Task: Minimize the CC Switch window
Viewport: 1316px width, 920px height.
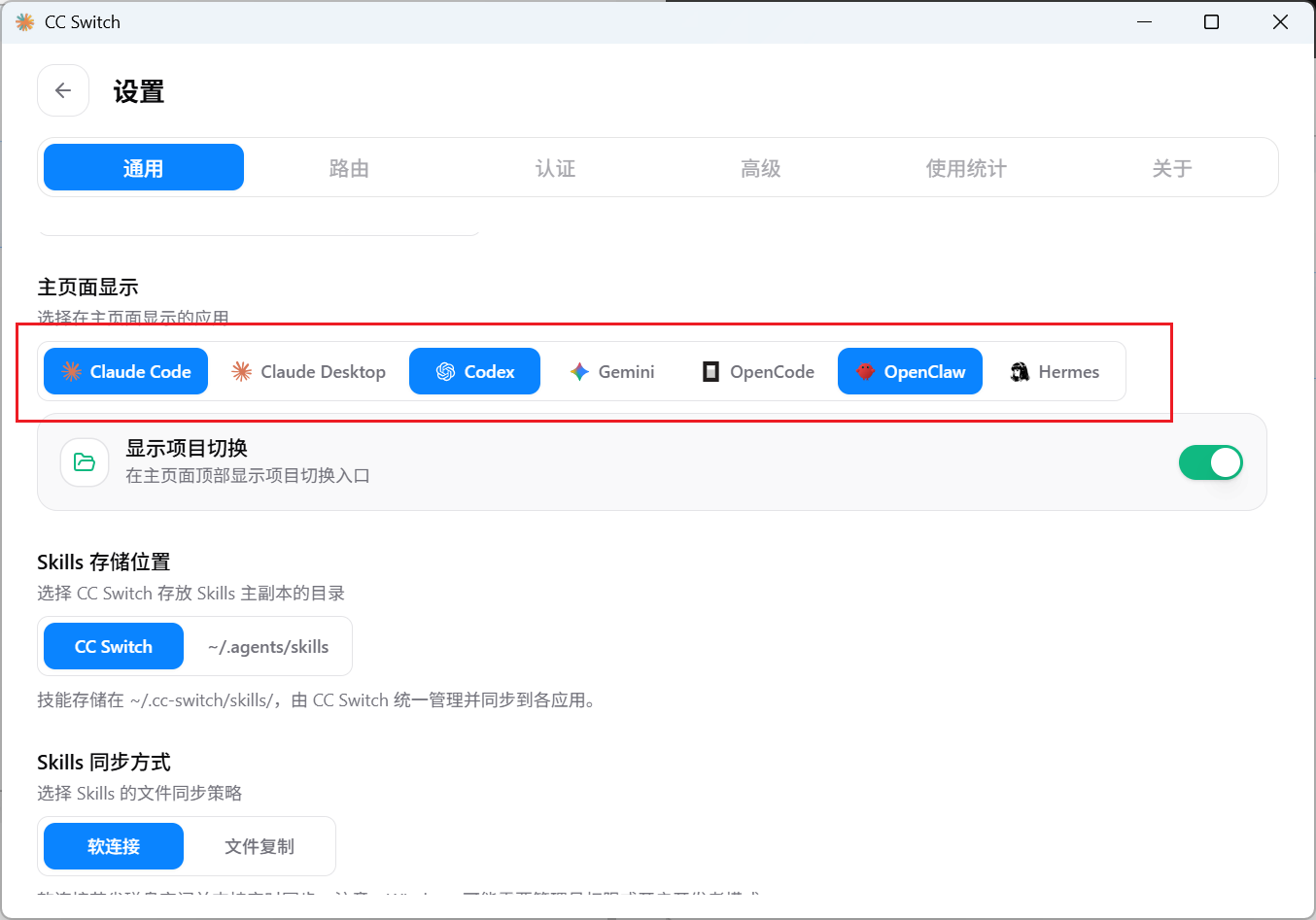Action: [1145, 21]
